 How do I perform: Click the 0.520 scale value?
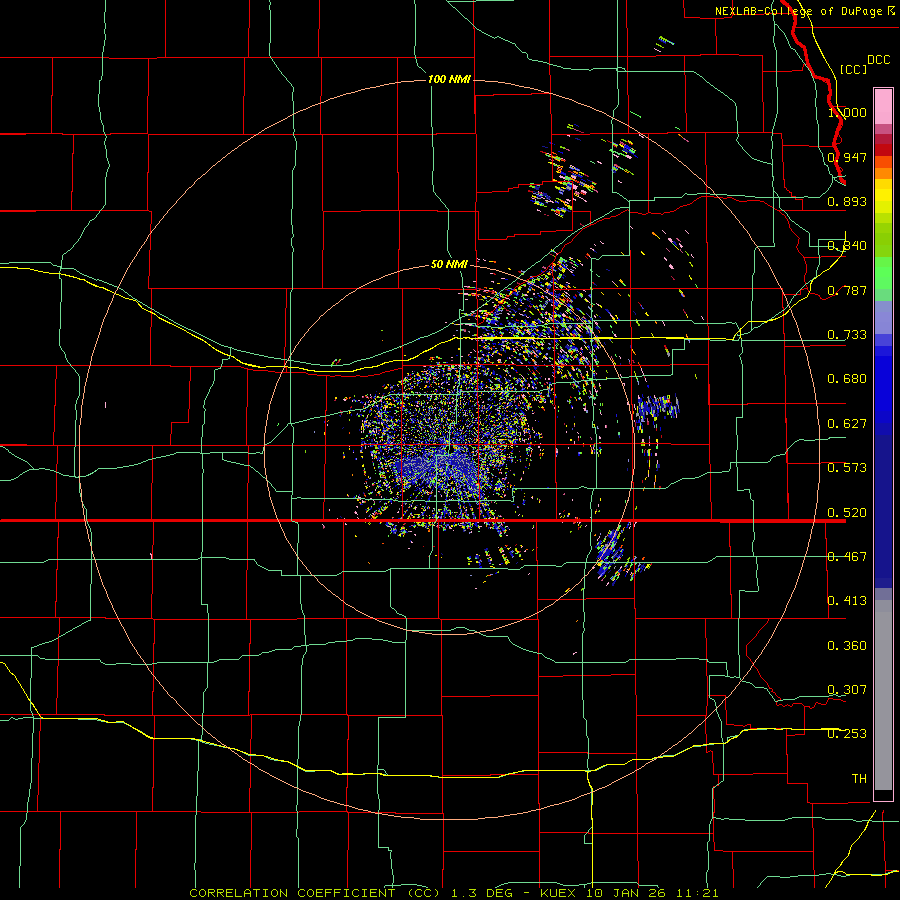pos(847,513)
